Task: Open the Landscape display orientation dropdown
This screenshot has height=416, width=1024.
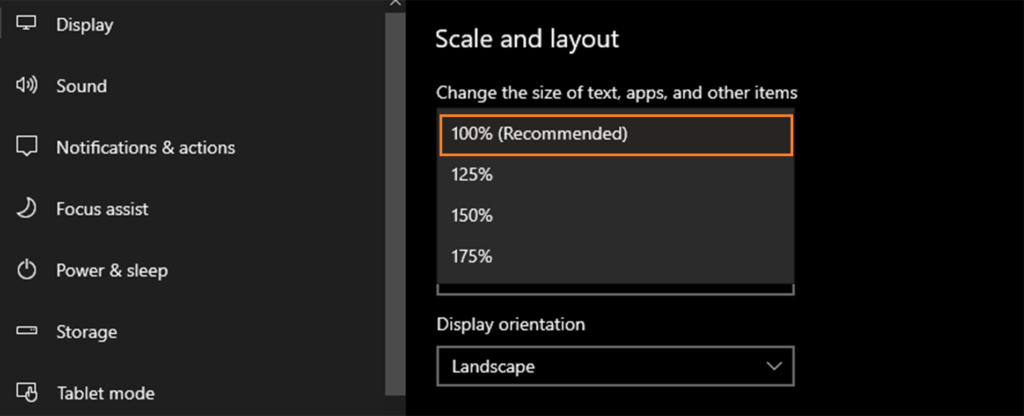Action: click(615, 366)
